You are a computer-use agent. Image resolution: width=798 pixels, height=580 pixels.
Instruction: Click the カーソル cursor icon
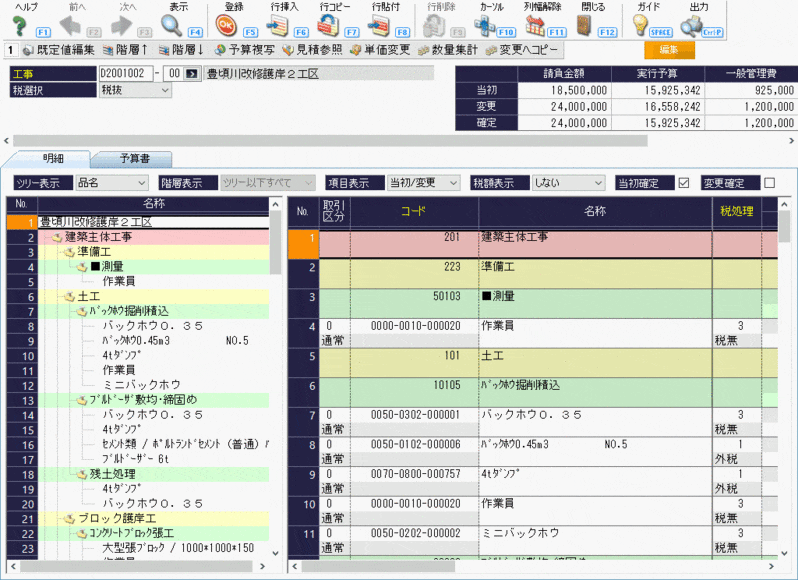pos(484,25)
